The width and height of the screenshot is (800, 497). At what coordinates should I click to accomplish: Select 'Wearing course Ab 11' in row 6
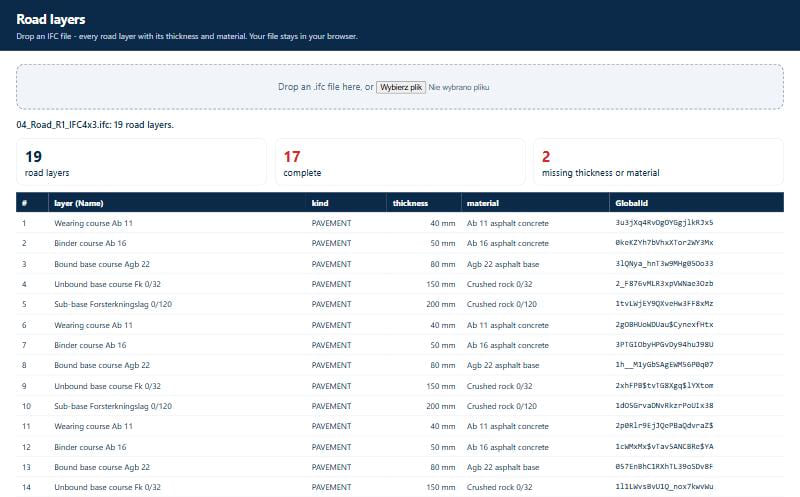(93, 325)
